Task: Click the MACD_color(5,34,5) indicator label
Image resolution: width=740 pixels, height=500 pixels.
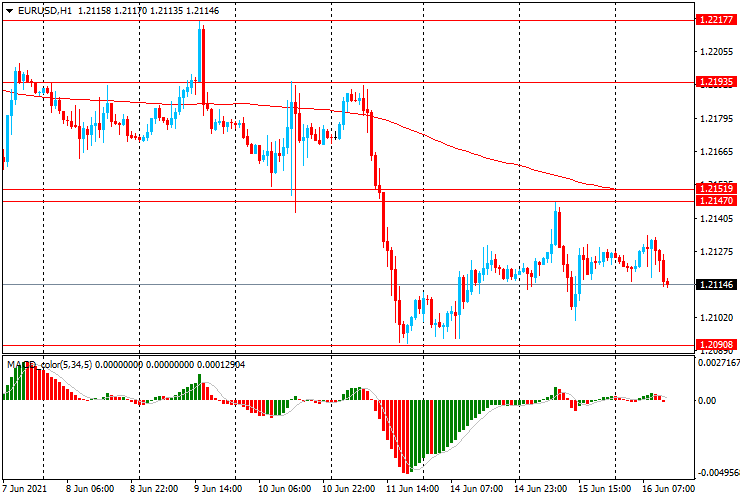Action: (50, 364)
